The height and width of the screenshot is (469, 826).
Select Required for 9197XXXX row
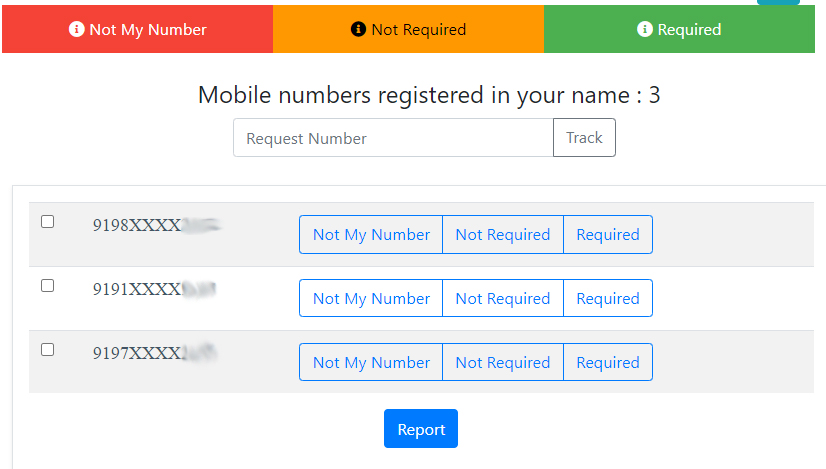coord(608,362)
